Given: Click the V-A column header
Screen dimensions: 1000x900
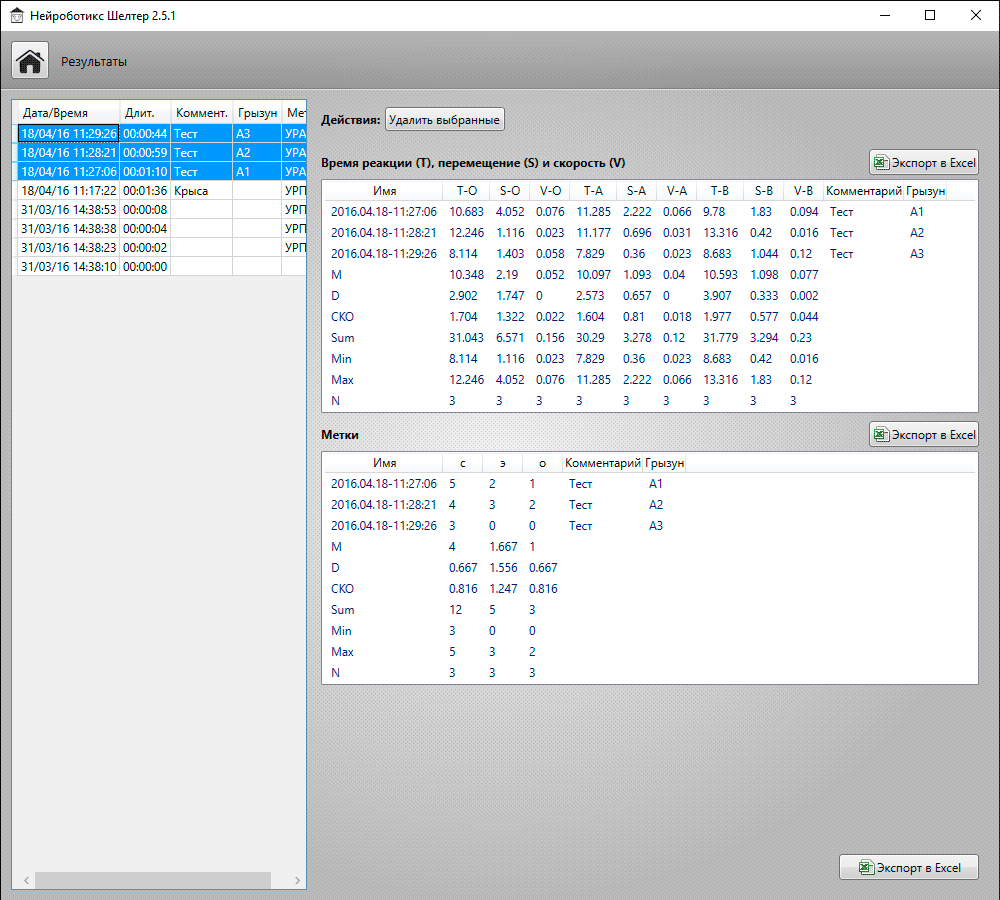Looking at the screenshot, I should [677, 191].
